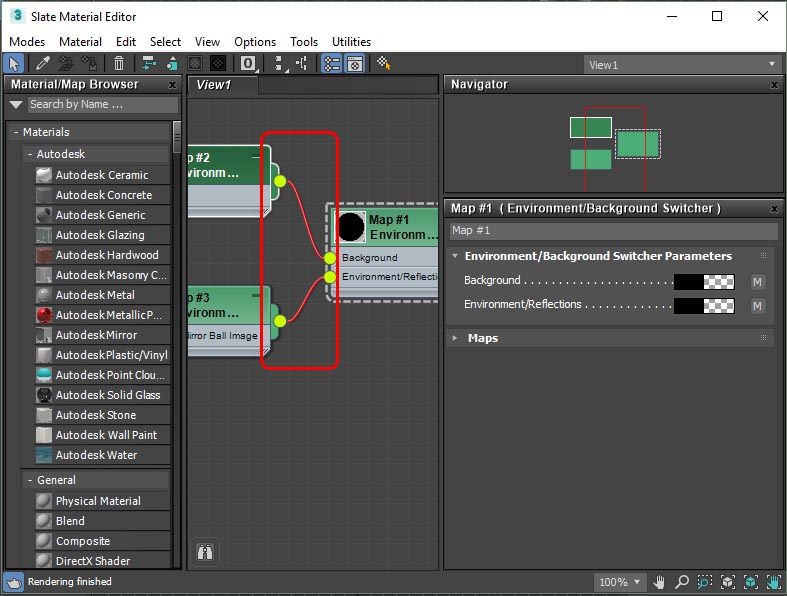Click Map #1 node black preview thumbnail
This screenshot has width=787, height=596.
pos(351,227)
